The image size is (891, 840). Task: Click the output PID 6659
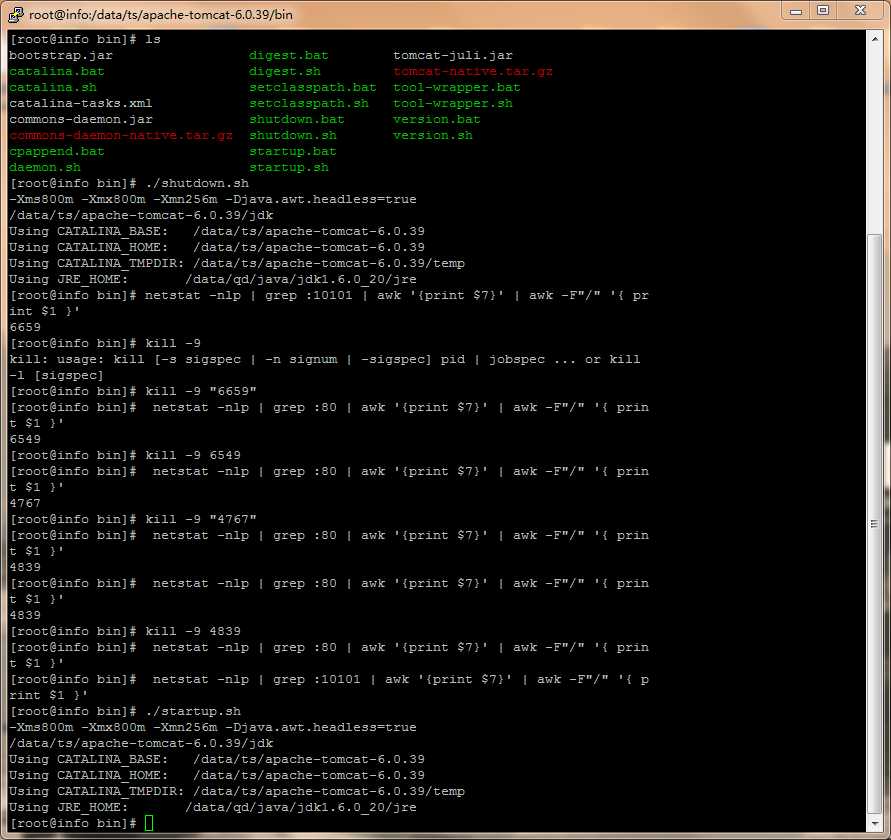[25, 327]
